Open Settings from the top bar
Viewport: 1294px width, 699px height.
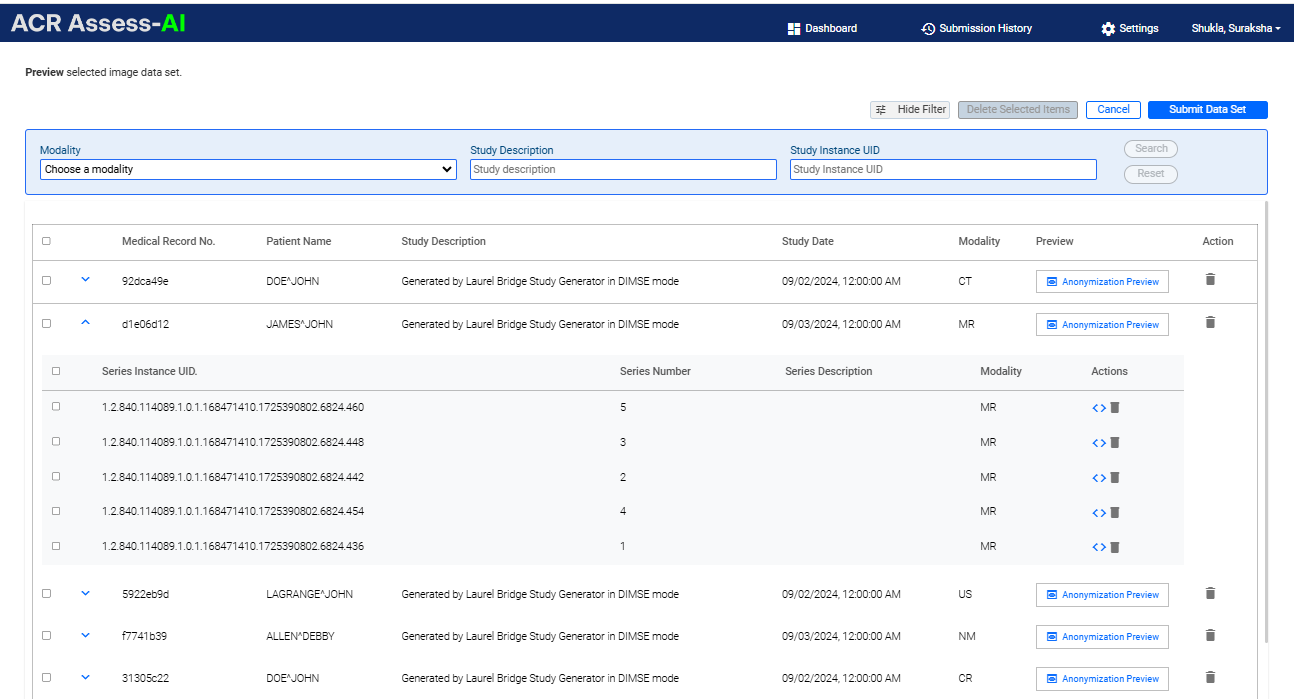pyautogui.click(x=1130, y=28)
